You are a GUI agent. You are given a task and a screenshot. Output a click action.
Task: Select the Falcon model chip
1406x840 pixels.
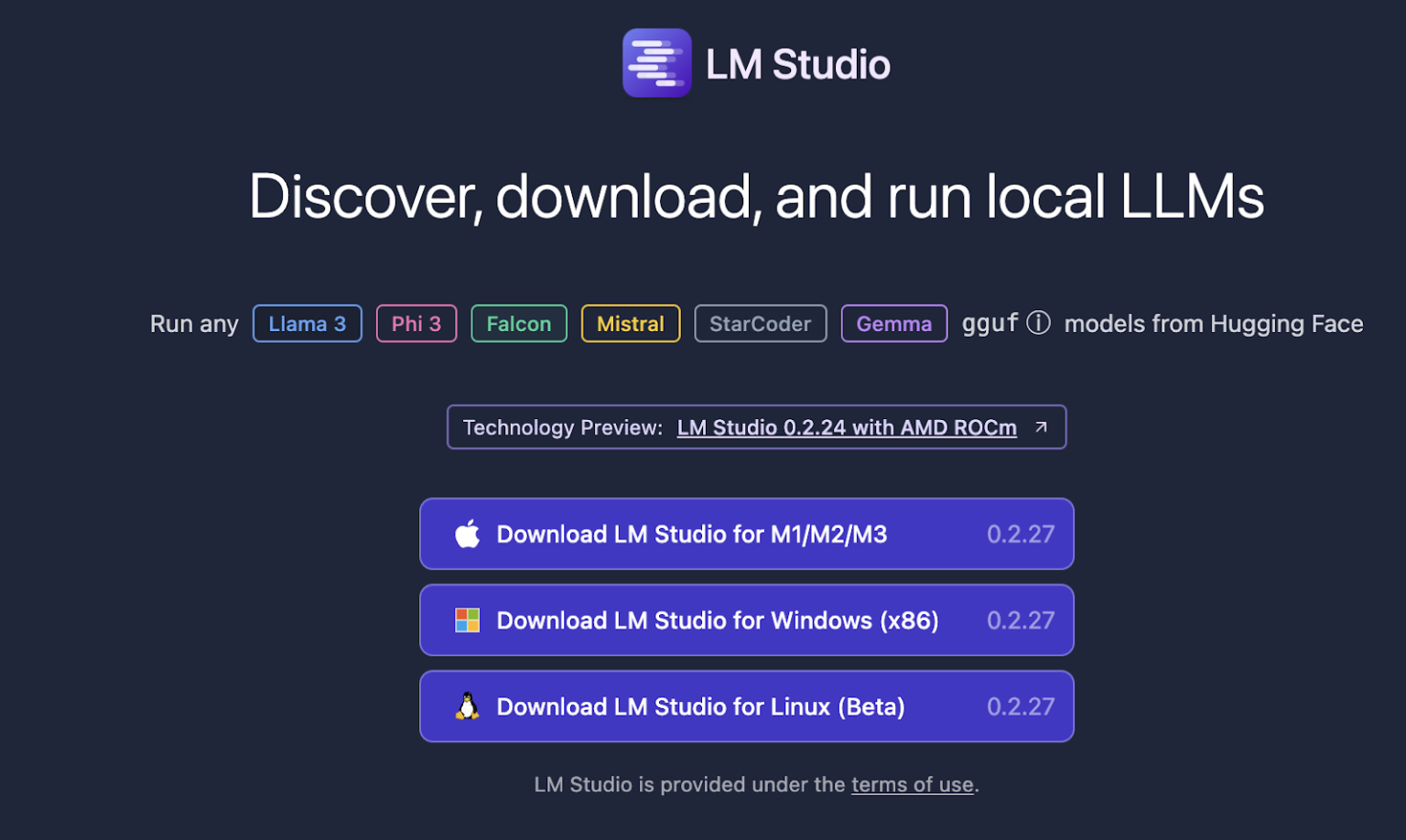pos(518,323)
